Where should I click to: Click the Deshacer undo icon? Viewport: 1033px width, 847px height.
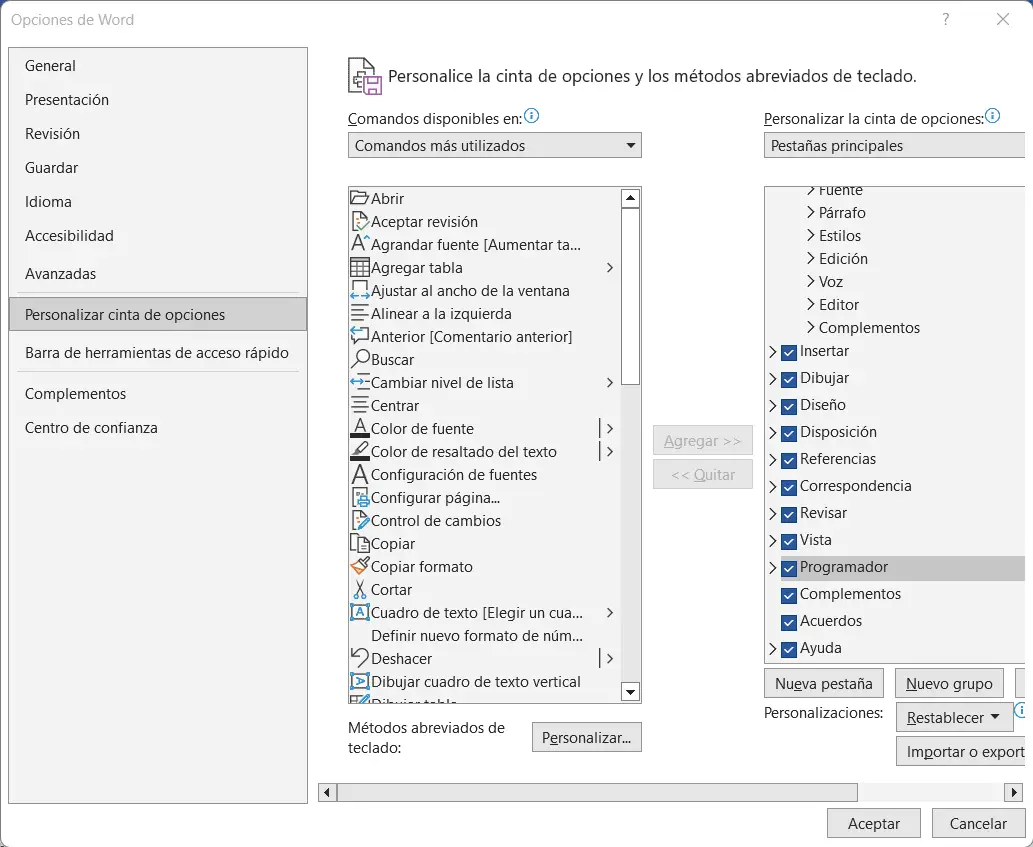[359, 657]
